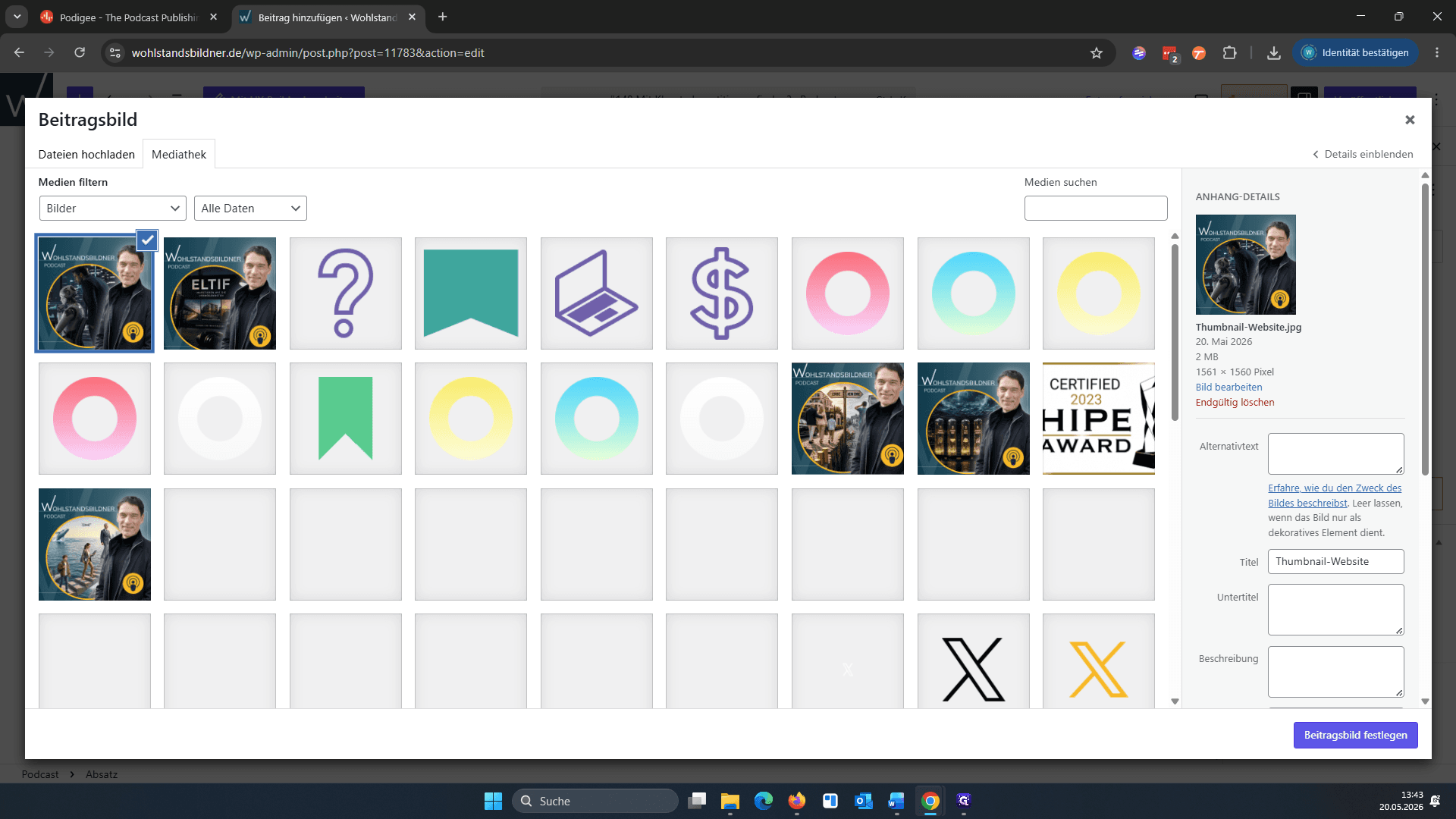Screen dimensions: 1456x819
Task: Reload the current page
Action: 80,52
